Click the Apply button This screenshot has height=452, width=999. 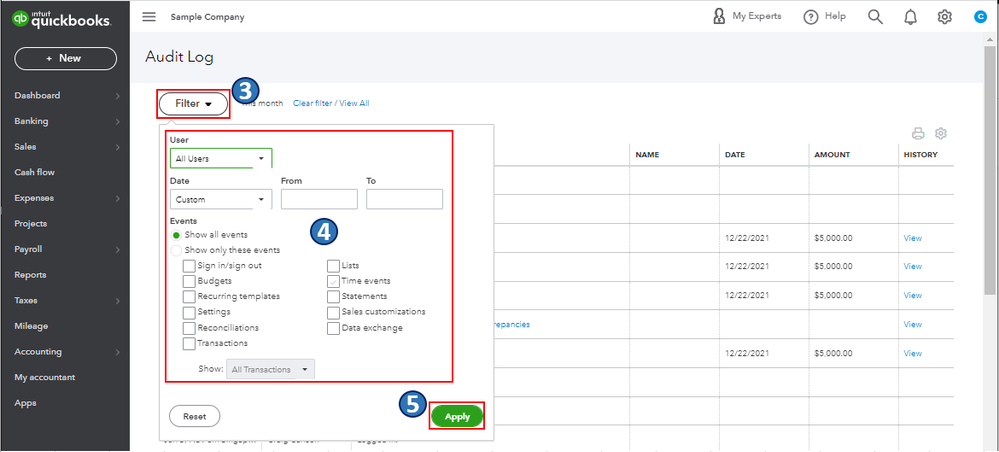[x=457, y=416]
